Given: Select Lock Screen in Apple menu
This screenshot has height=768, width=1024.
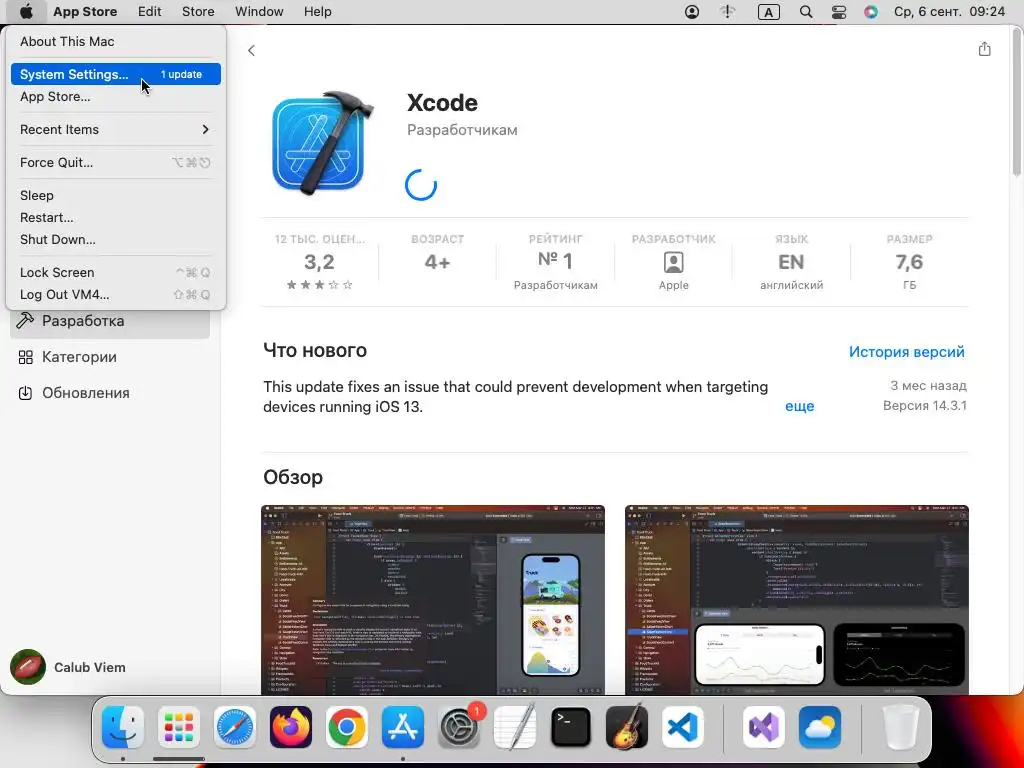Looking at the screenshot, I should pyautogui.click(x=116, y=272).
